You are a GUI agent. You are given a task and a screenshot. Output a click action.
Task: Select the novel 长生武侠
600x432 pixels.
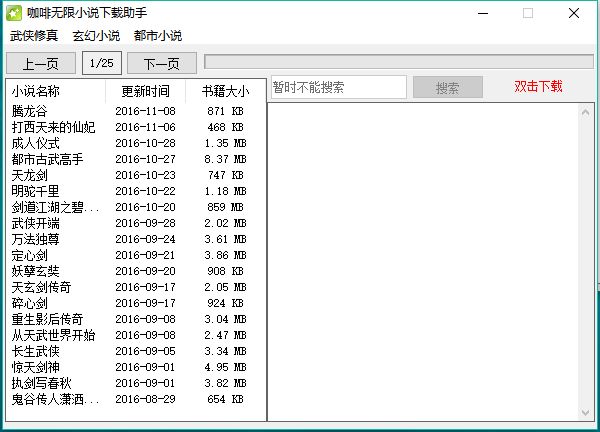point(36,351)
